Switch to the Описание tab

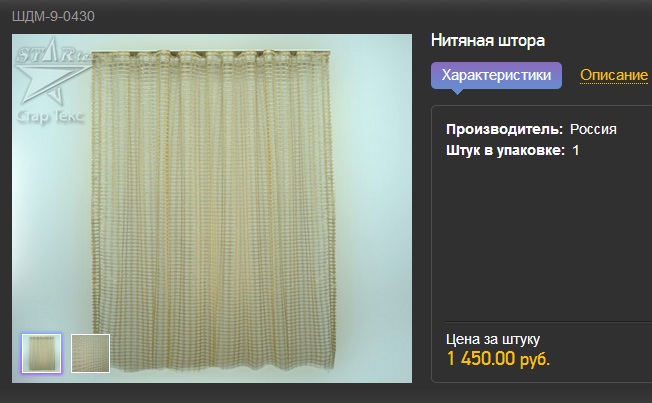pyautogui.click(x=614, y=75)
